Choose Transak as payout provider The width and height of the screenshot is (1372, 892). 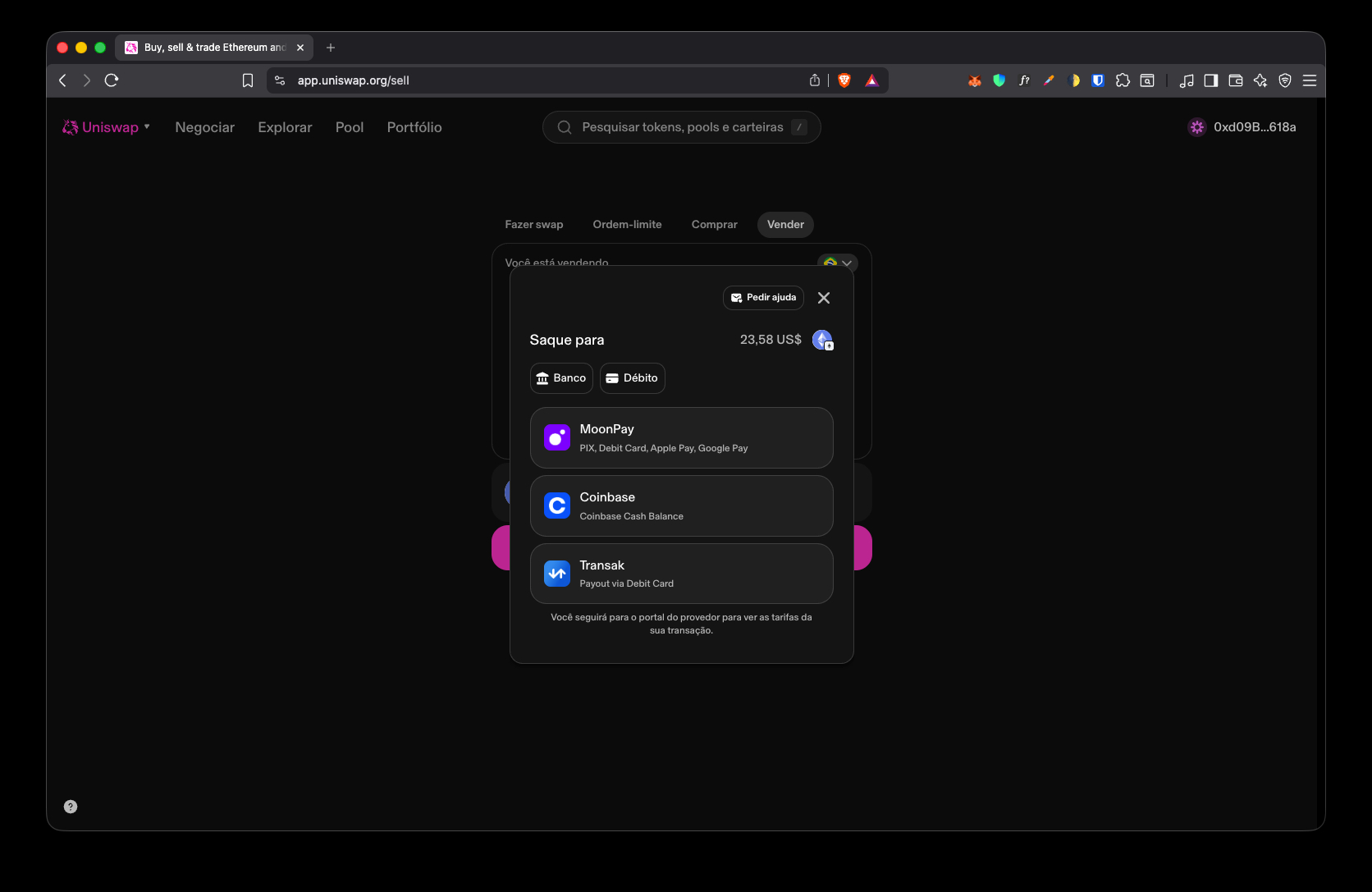(x=682, y=574)
